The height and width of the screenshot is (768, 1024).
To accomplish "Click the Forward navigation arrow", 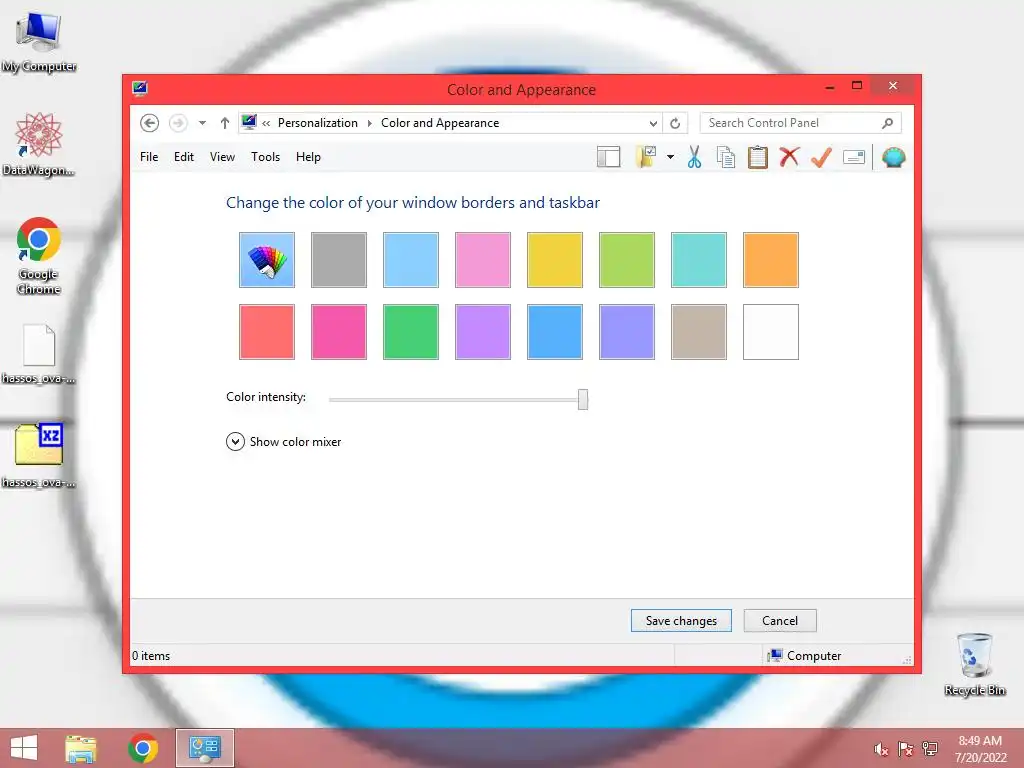I will click(178, 123).
